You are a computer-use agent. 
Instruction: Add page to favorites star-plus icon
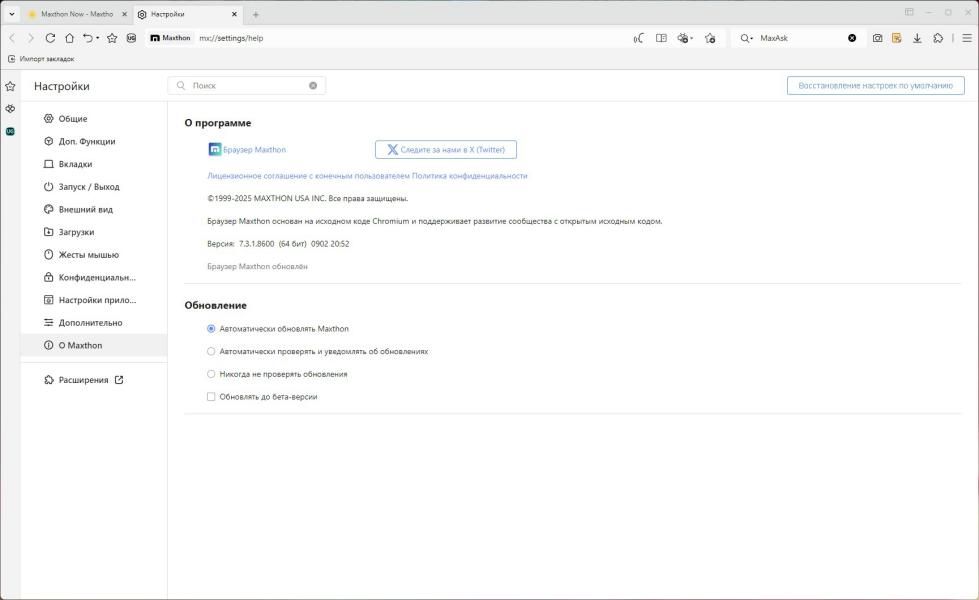[710, 38]
